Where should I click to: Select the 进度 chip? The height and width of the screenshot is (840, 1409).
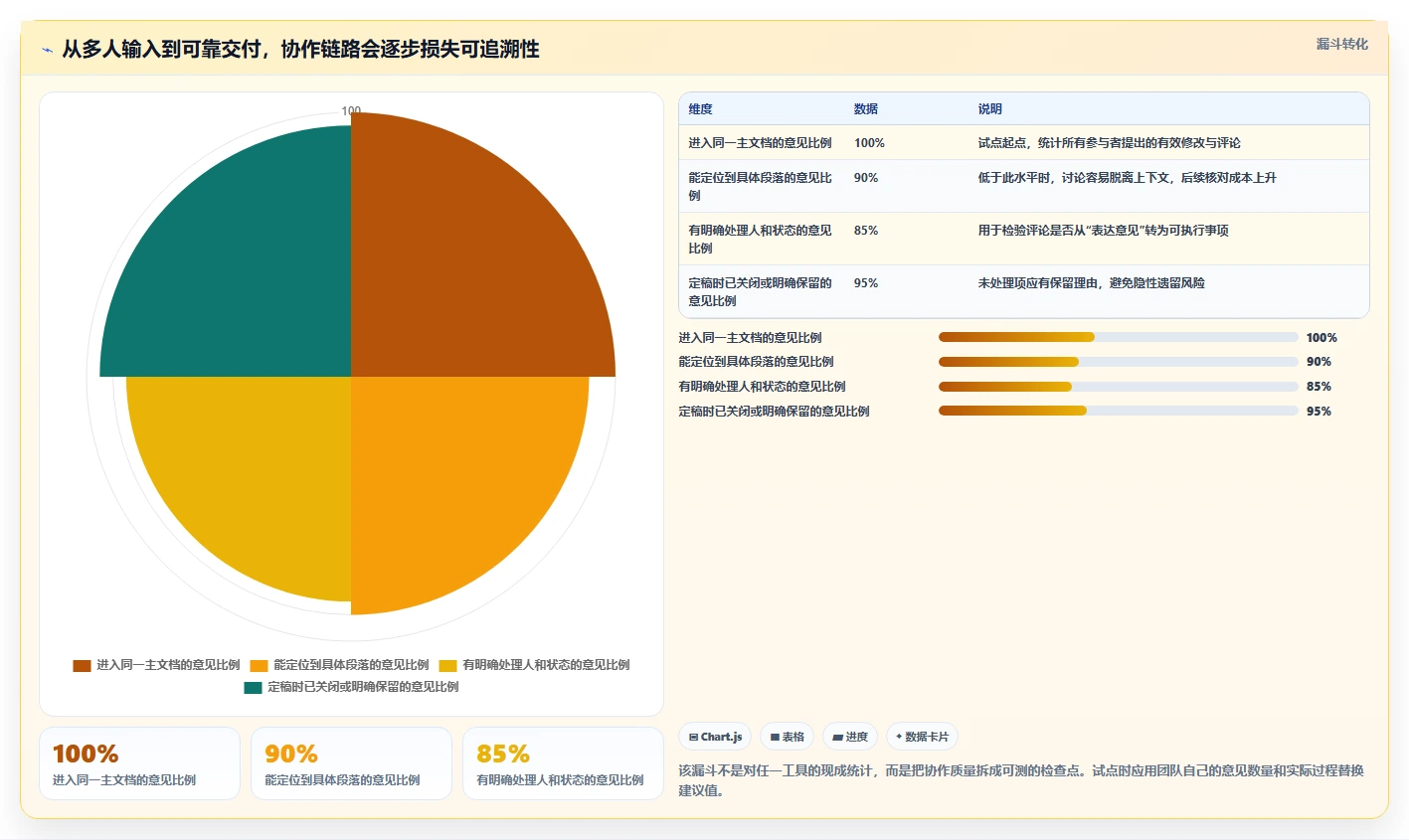[x=849, y=737]
